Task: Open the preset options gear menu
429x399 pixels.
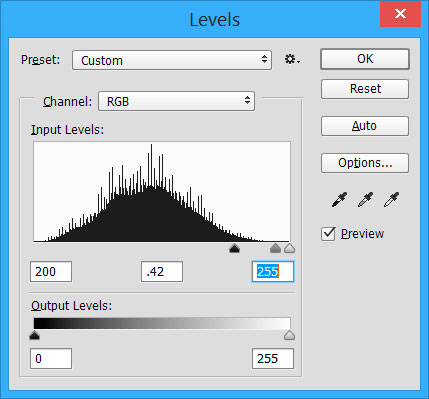Action: (x=292, y=60)
